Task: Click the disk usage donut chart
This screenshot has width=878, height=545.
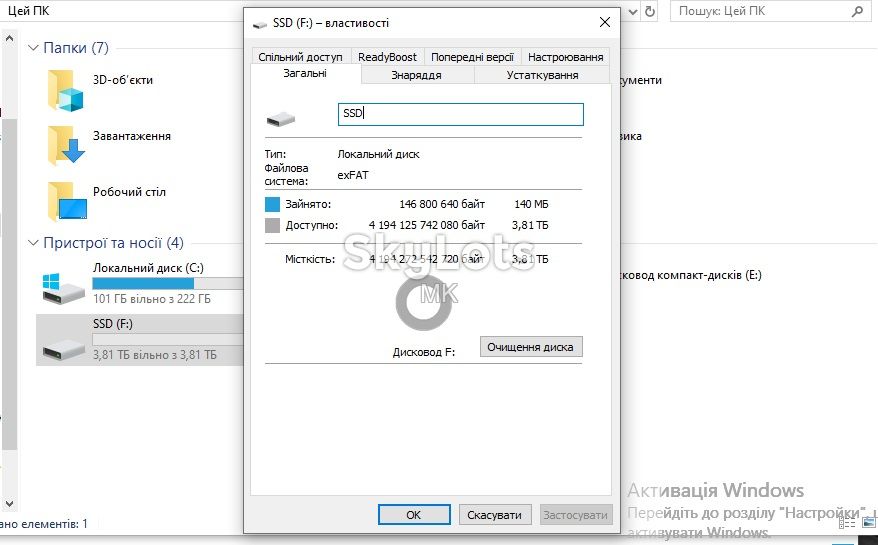Action: pyautogui.click(x=424, y=302)
